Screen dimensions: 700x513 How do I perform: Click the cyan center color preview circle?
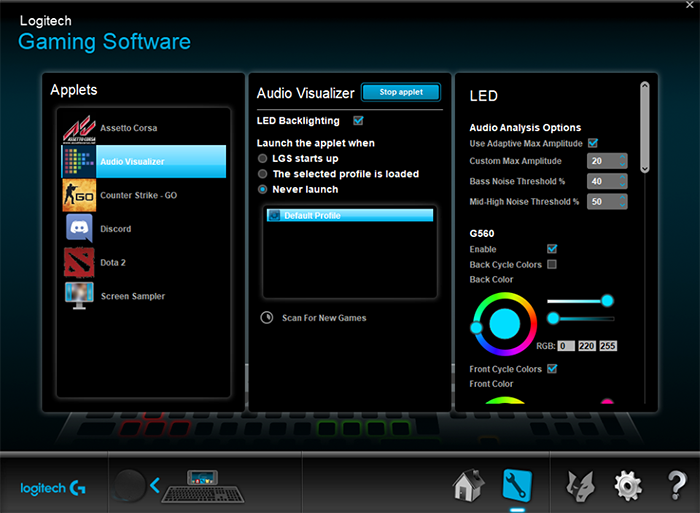(504, 324)
